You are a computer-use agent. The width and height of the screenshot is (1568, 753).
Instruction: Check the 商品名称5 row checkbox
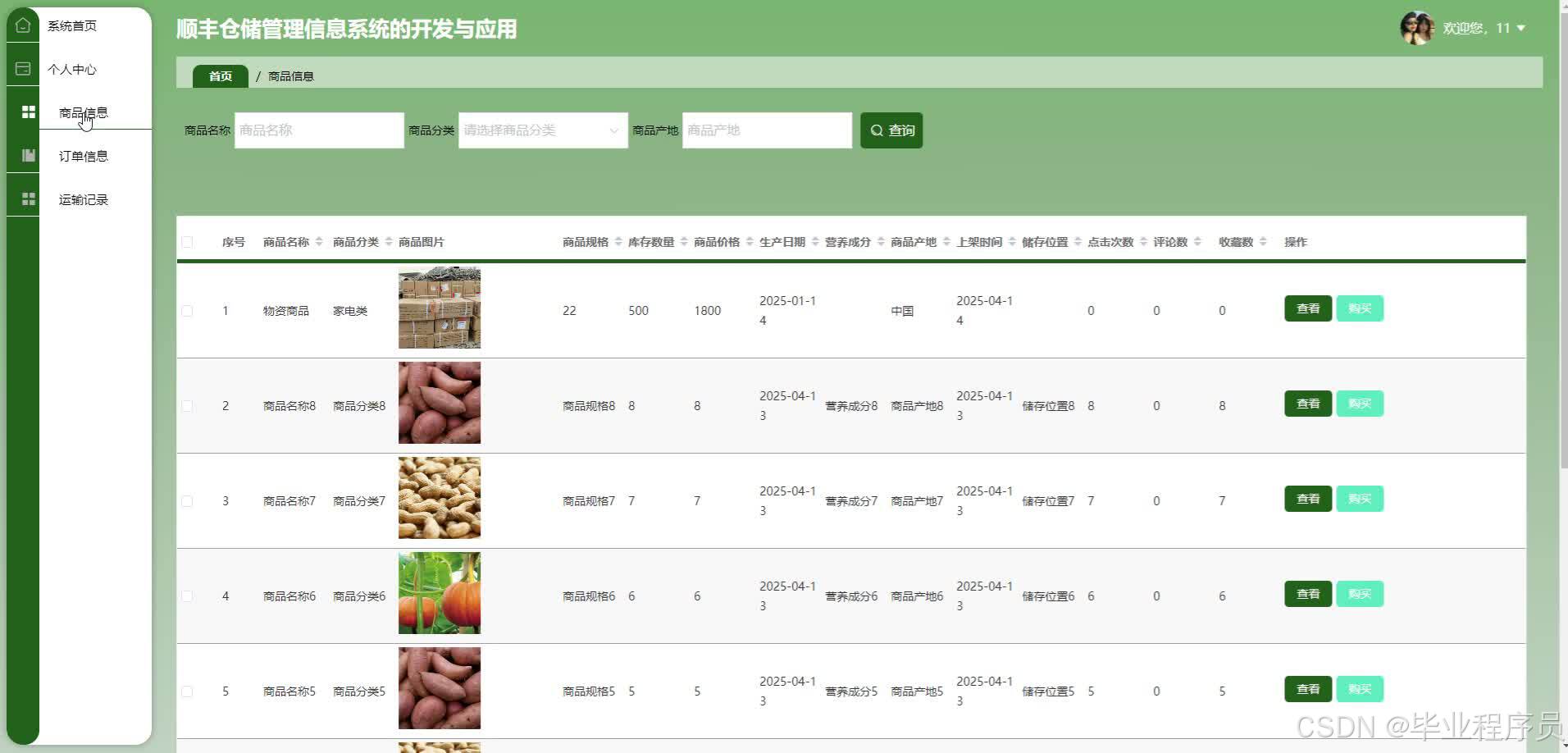[187, 691]
